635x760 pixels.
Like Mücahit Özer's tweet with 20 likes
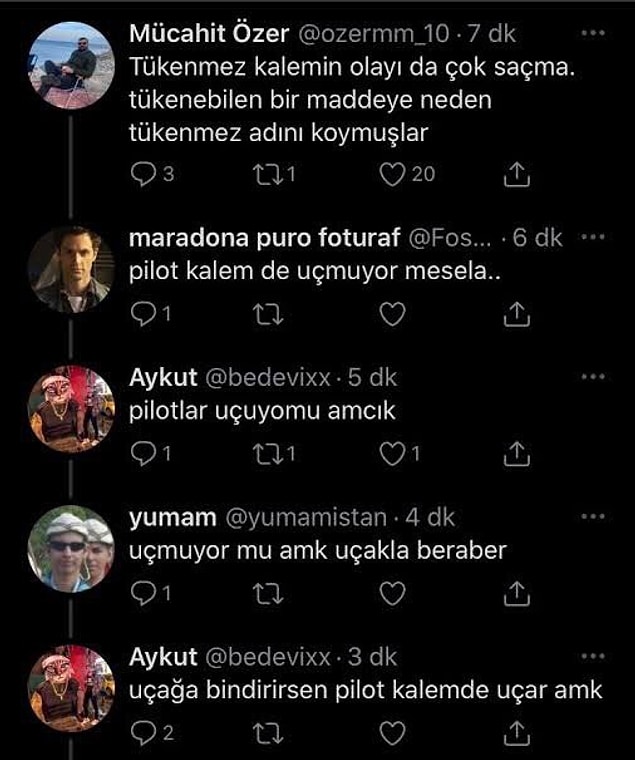tap(392, 174)
